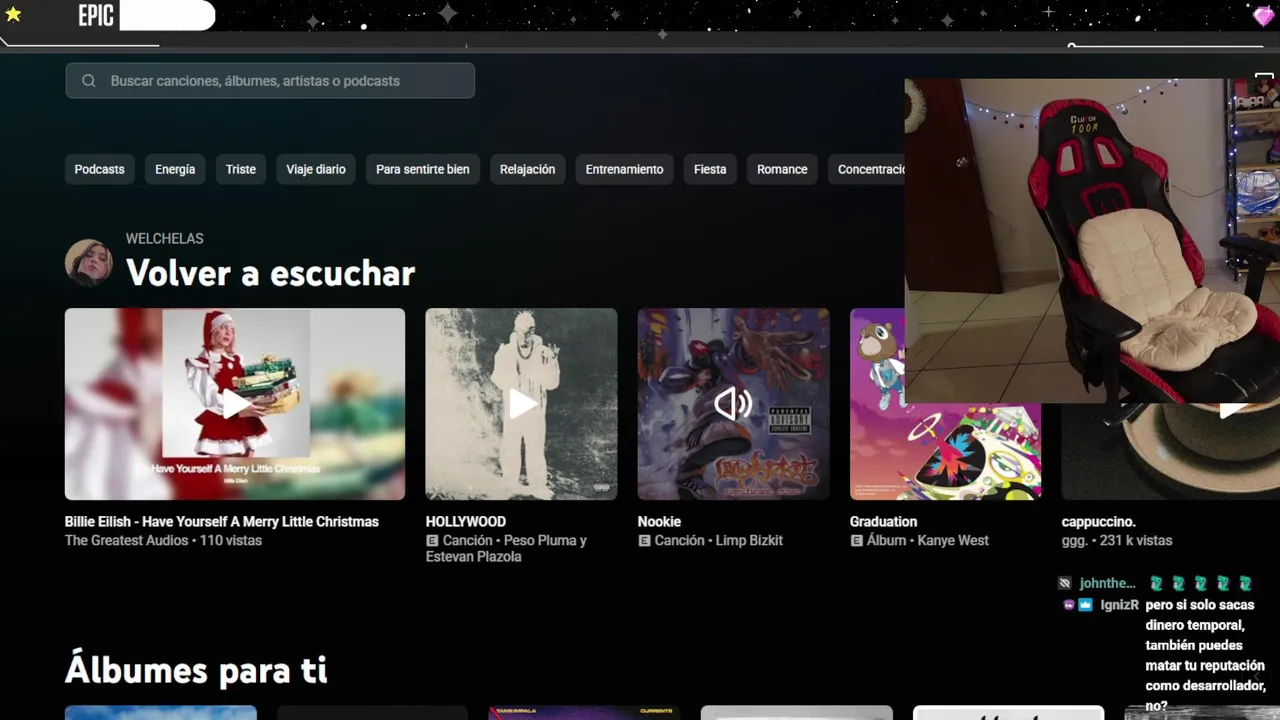The image size is (1280, 720).
Task: Play Billie Eilish Christmas video thumbnail
Action: (x=235, y=404)
